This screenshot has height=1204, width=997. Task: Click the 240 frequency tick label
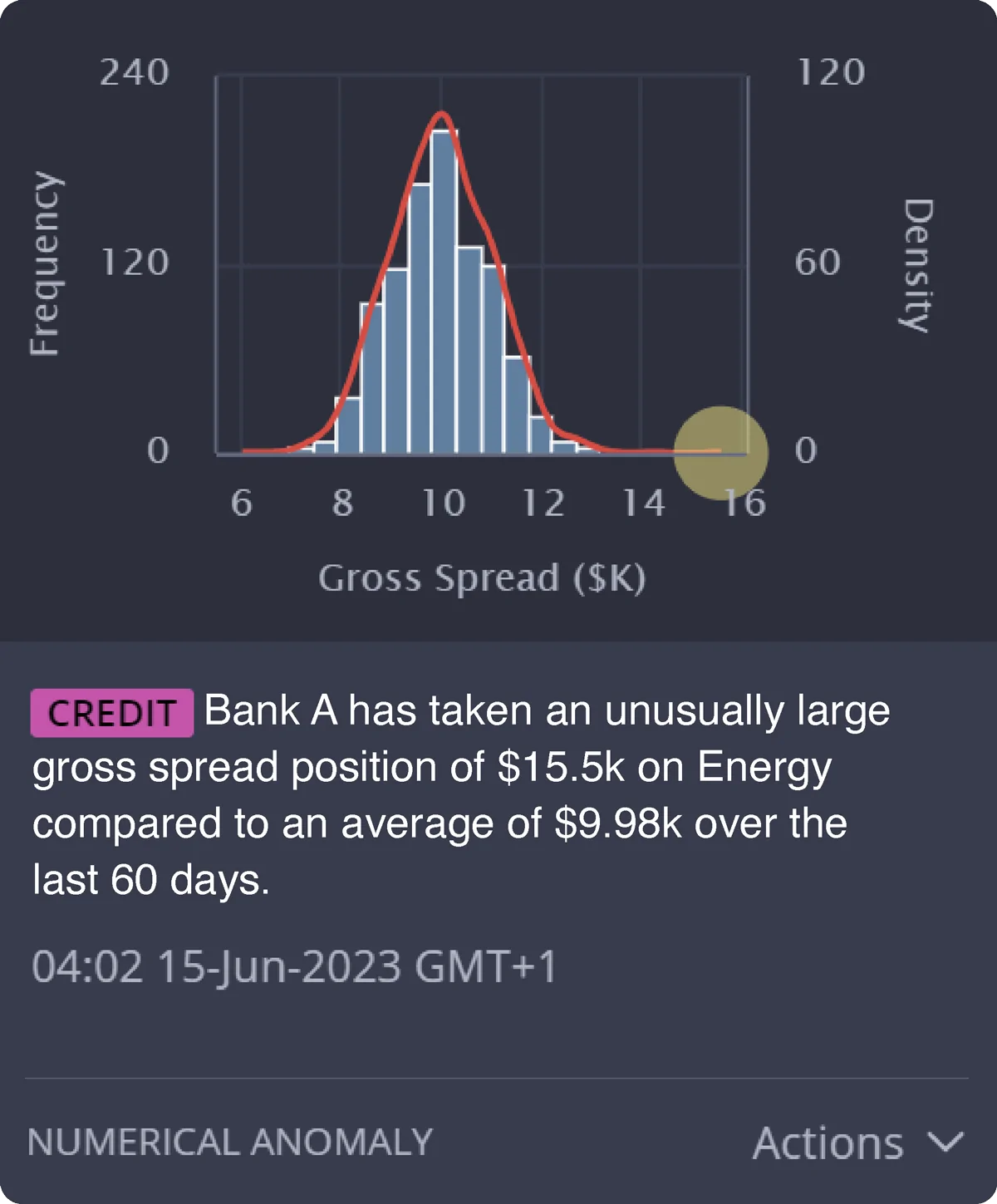pyautogui.click(x=135, y=73)
